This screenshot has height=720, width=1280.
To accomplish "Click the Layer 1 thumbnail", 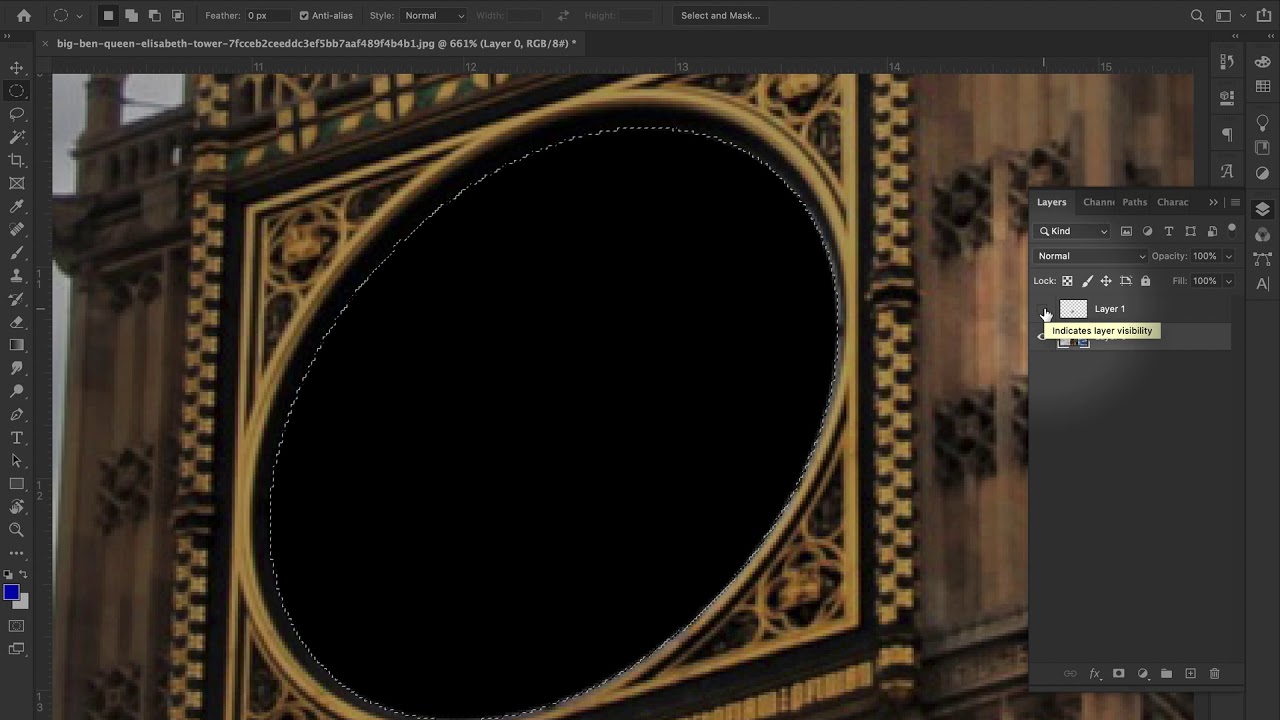I will point(1073,309).
